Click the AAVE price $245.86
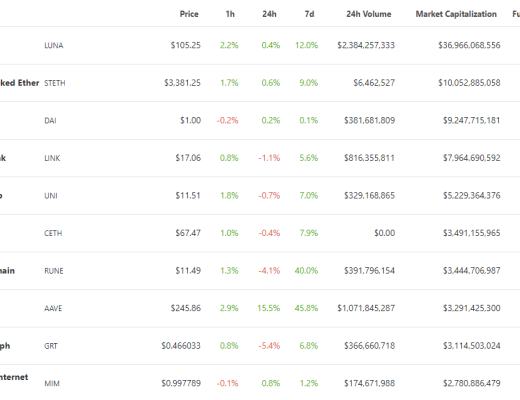 (186, 308)
